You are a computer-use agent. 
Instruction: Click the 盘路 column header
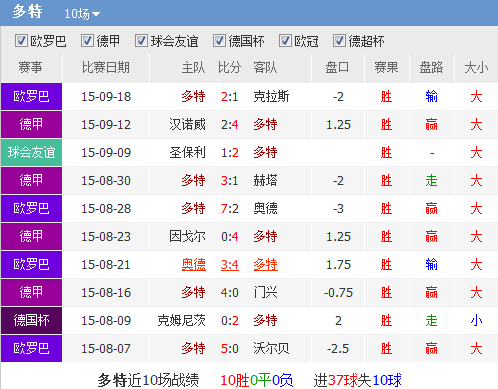pyautogui.click(x=431, y=68)
